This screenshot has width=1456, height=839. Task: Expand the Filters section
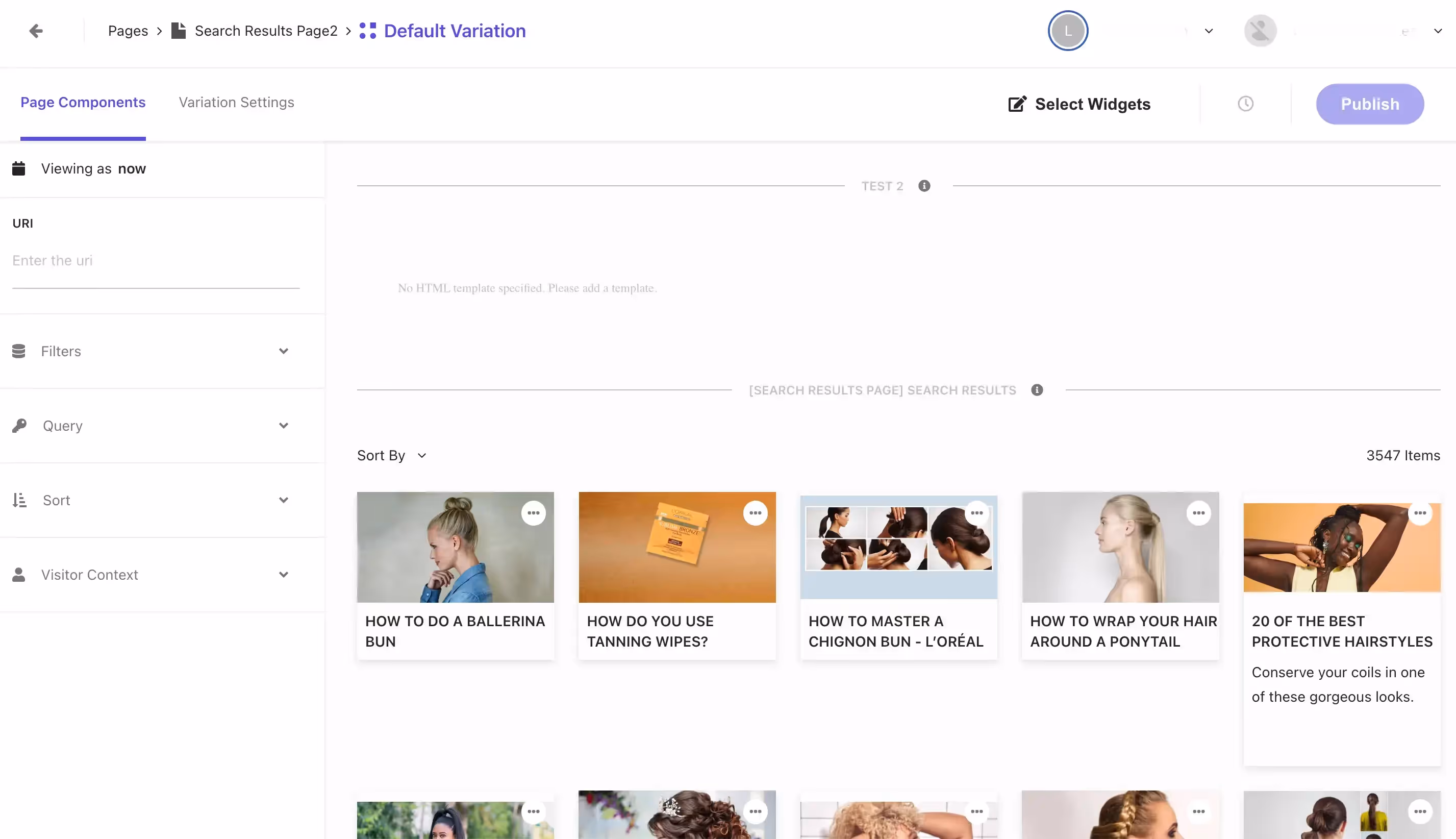pos(283,351)
